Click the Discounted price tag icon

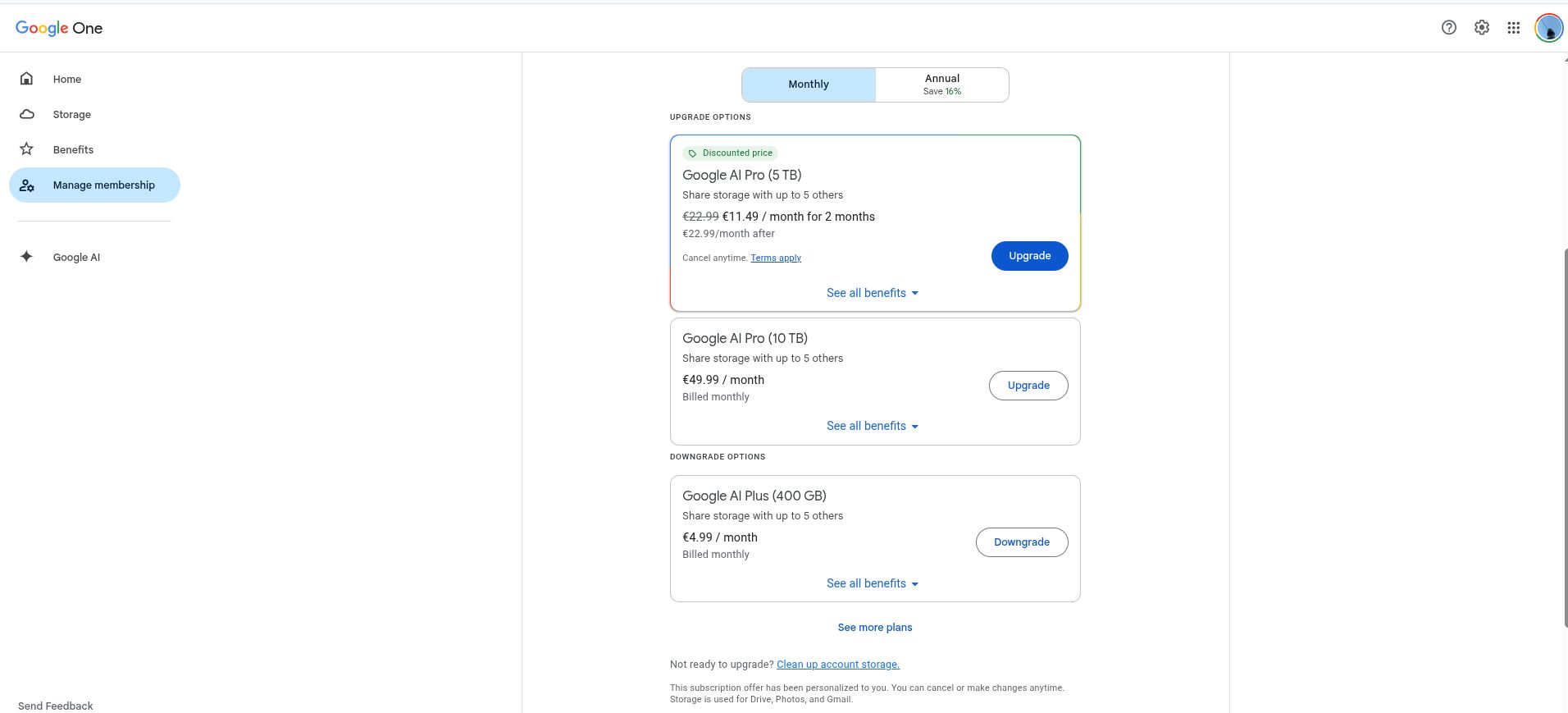click(692, 153)
